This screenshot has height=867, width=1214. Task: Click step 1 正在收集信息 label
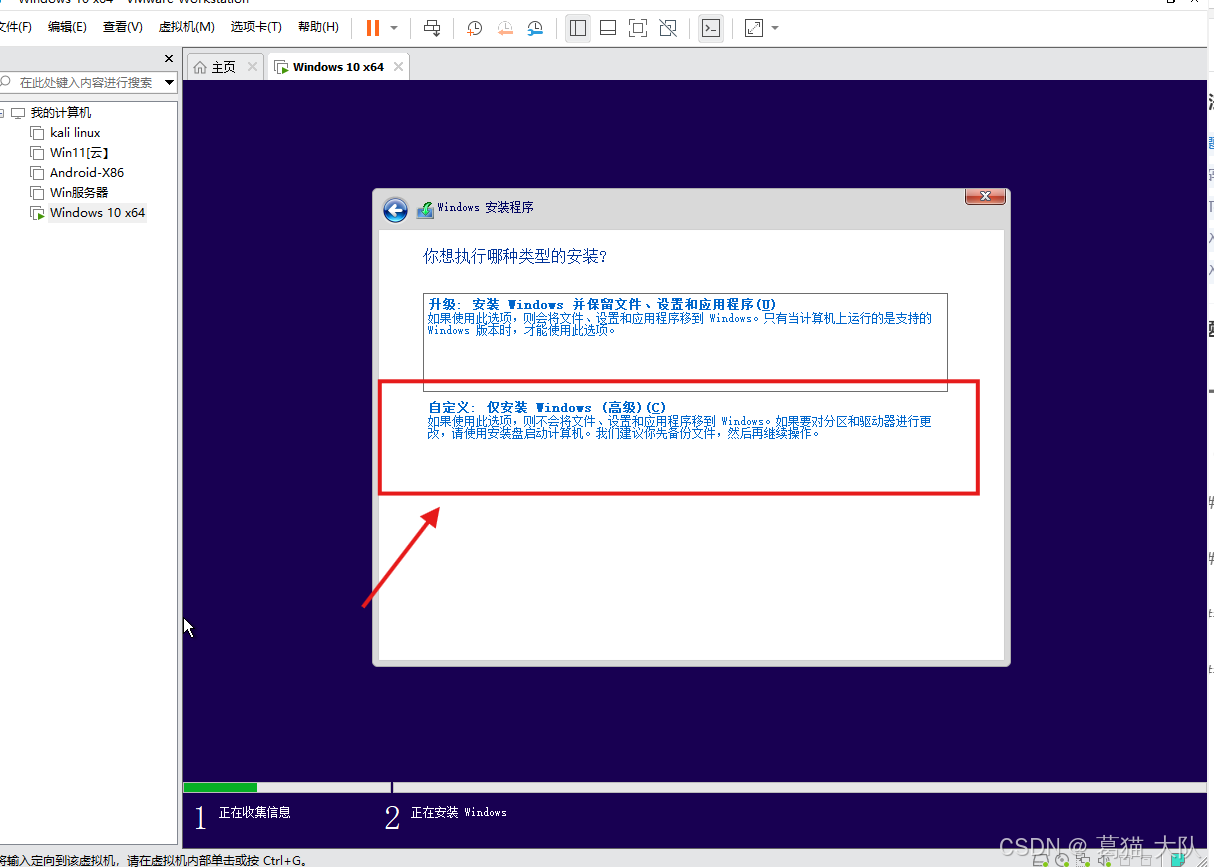pos(255,813)
